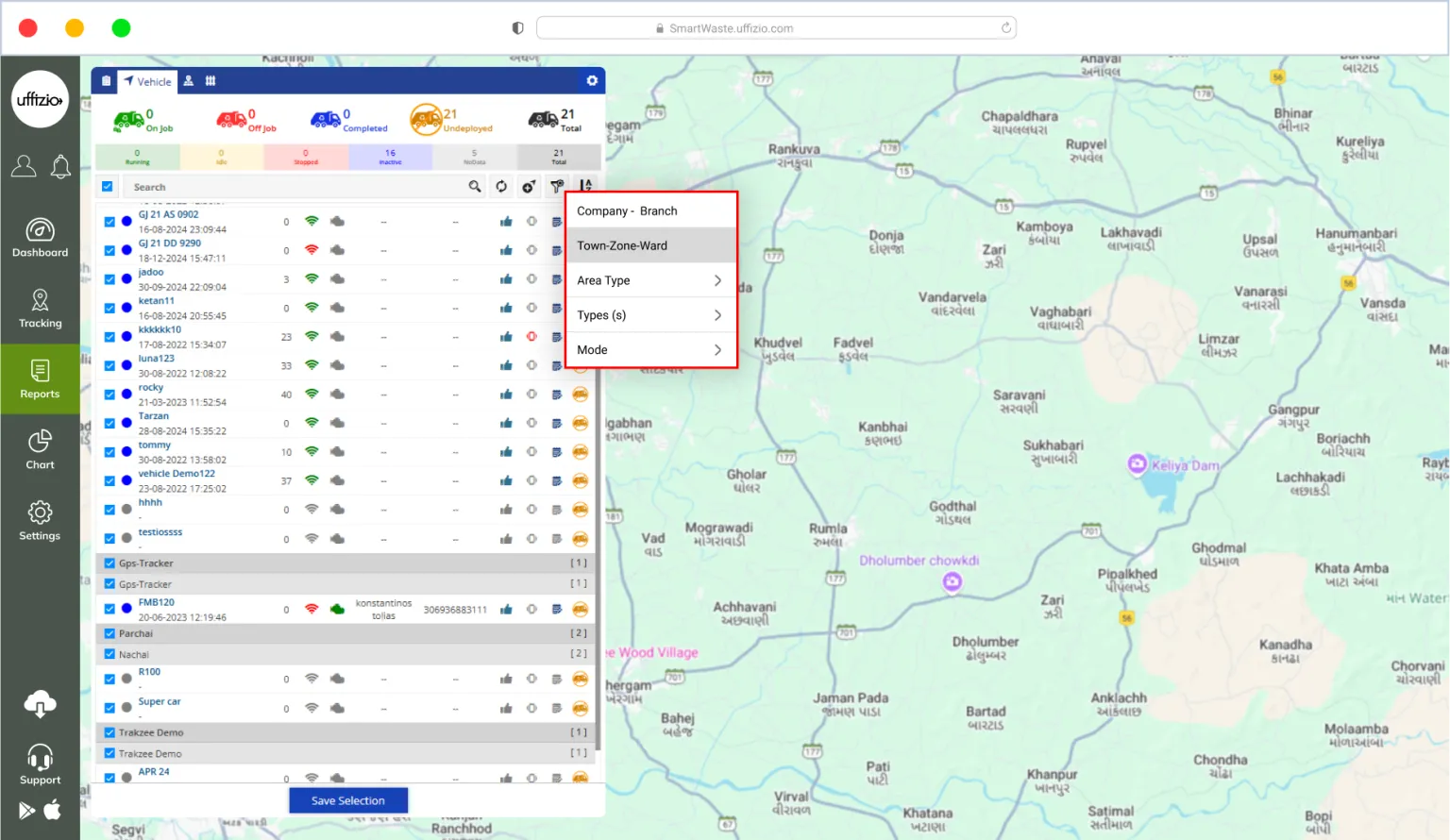Click the notification bell icon

60,167
